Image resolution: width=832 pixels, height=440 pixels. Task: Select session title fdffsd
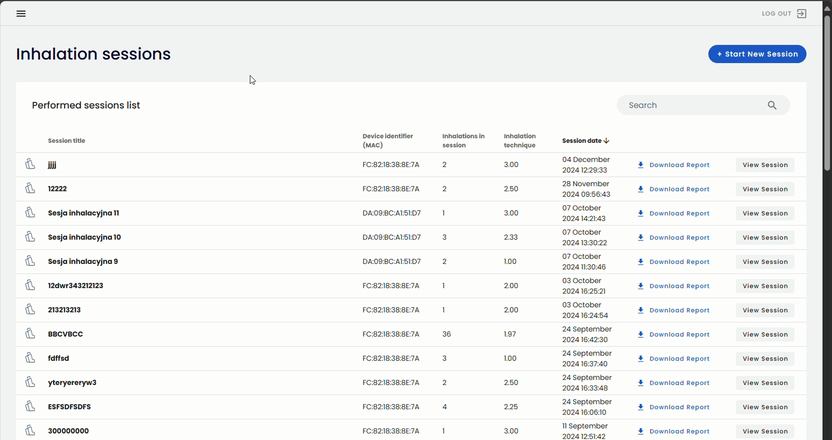(x=58, y=359)
